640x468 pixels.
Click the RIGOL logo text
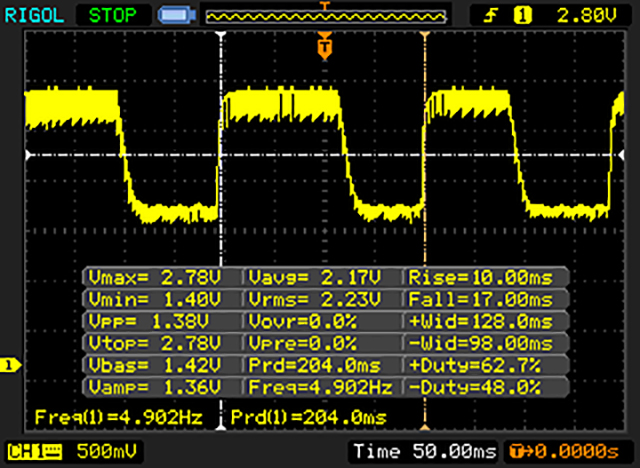click(x=34, y=16)
